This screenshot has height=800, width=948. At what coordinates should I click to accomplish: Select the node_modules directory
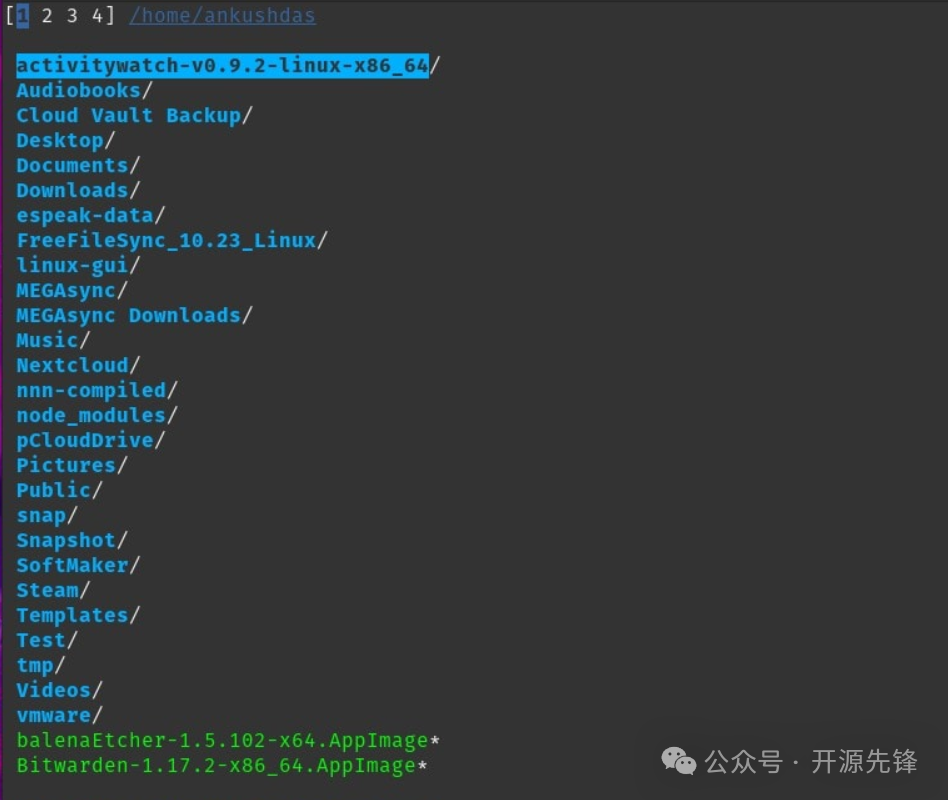pyautogui.click(x=97, y=415)
